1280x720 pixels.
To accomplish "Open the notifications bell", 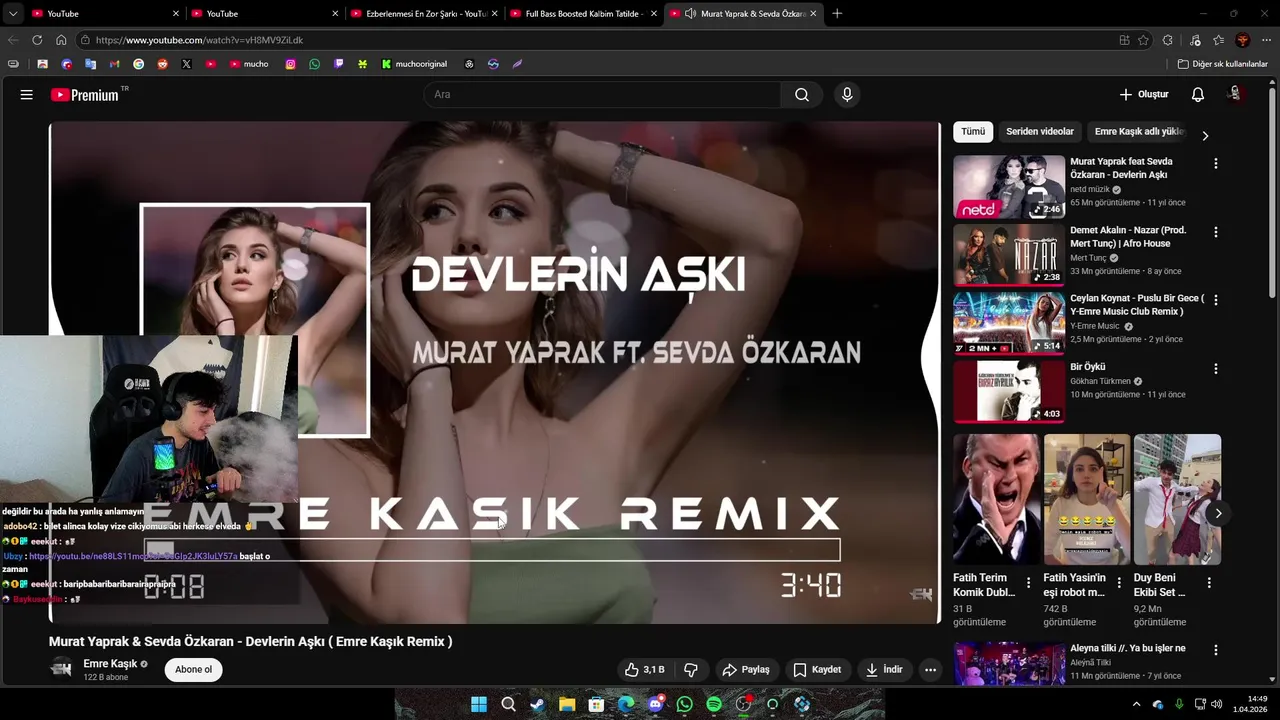I will tap(1198, 95).
